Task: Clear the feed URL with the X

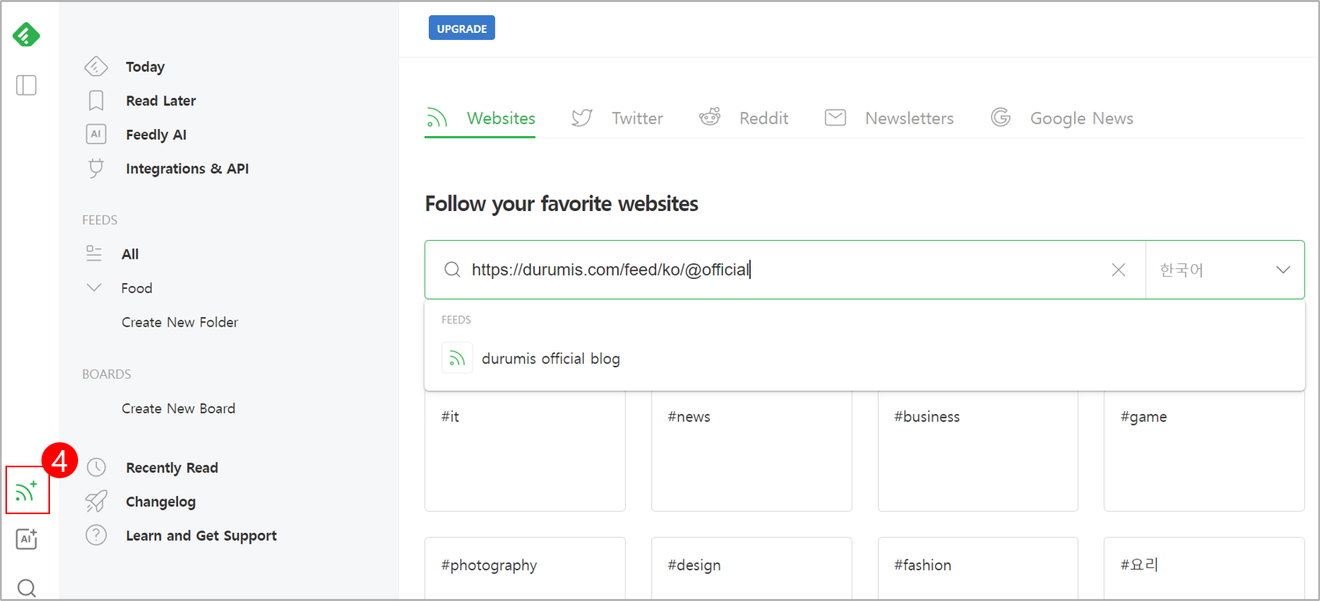Action: click(1119, 270)
